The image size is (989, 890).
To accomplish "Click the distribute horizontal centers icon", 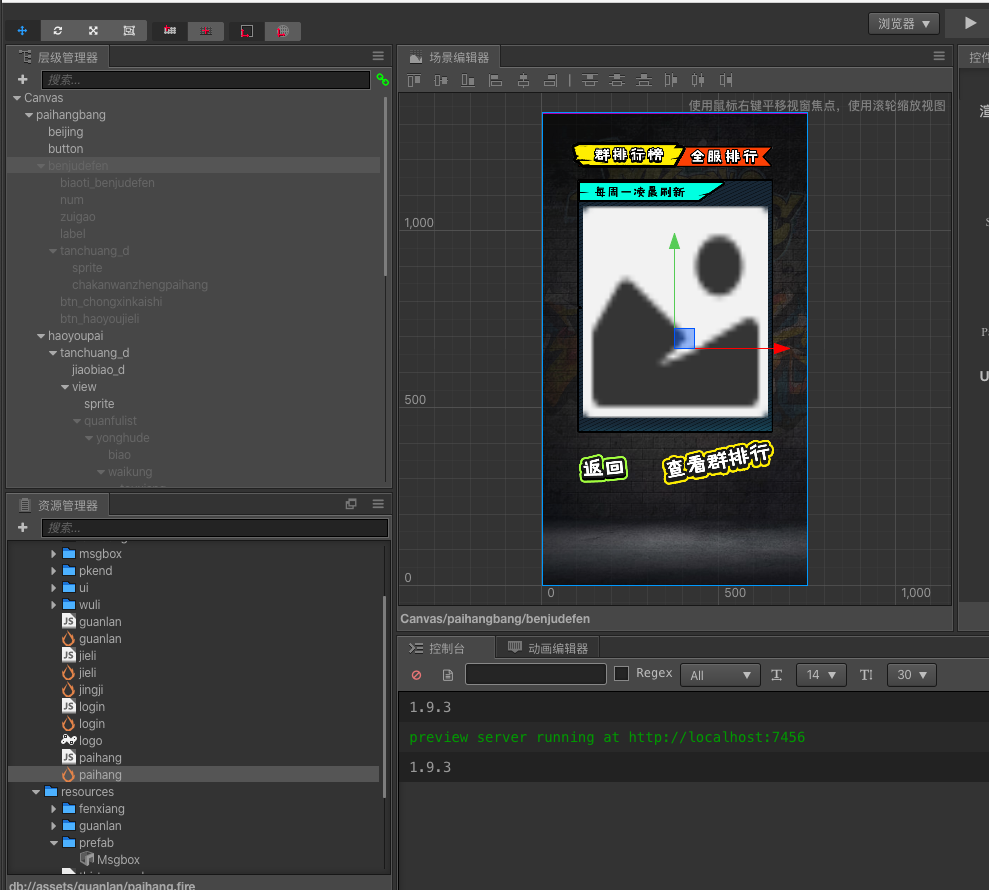I will point(698,80).
